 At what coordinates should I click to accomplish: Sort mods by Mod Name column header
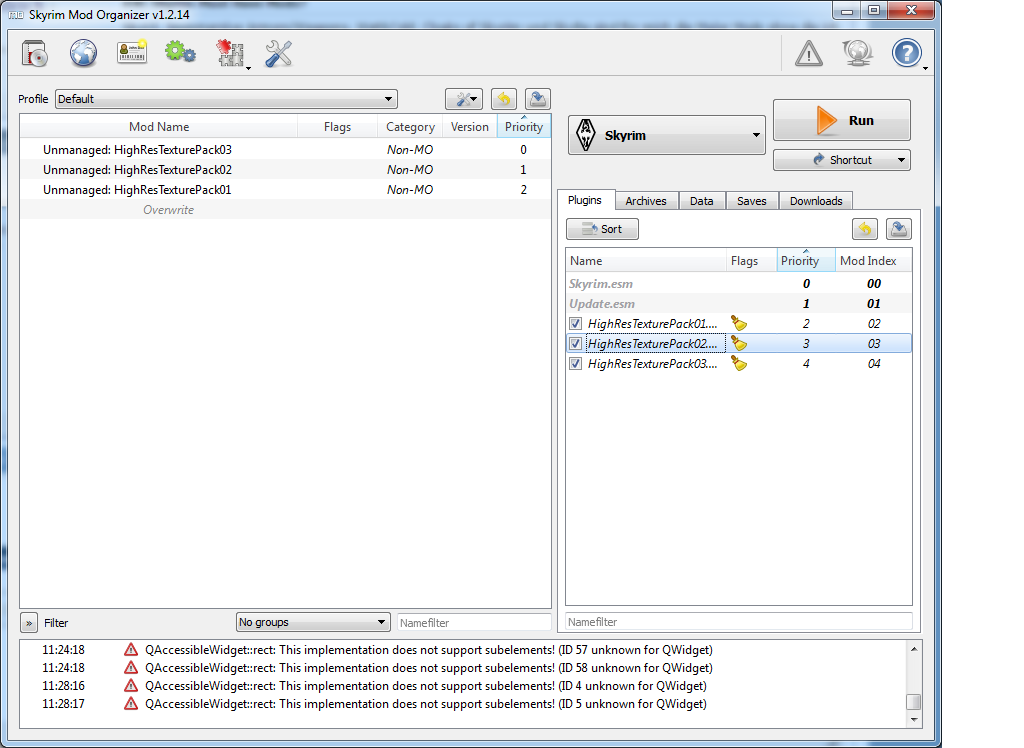159,127
